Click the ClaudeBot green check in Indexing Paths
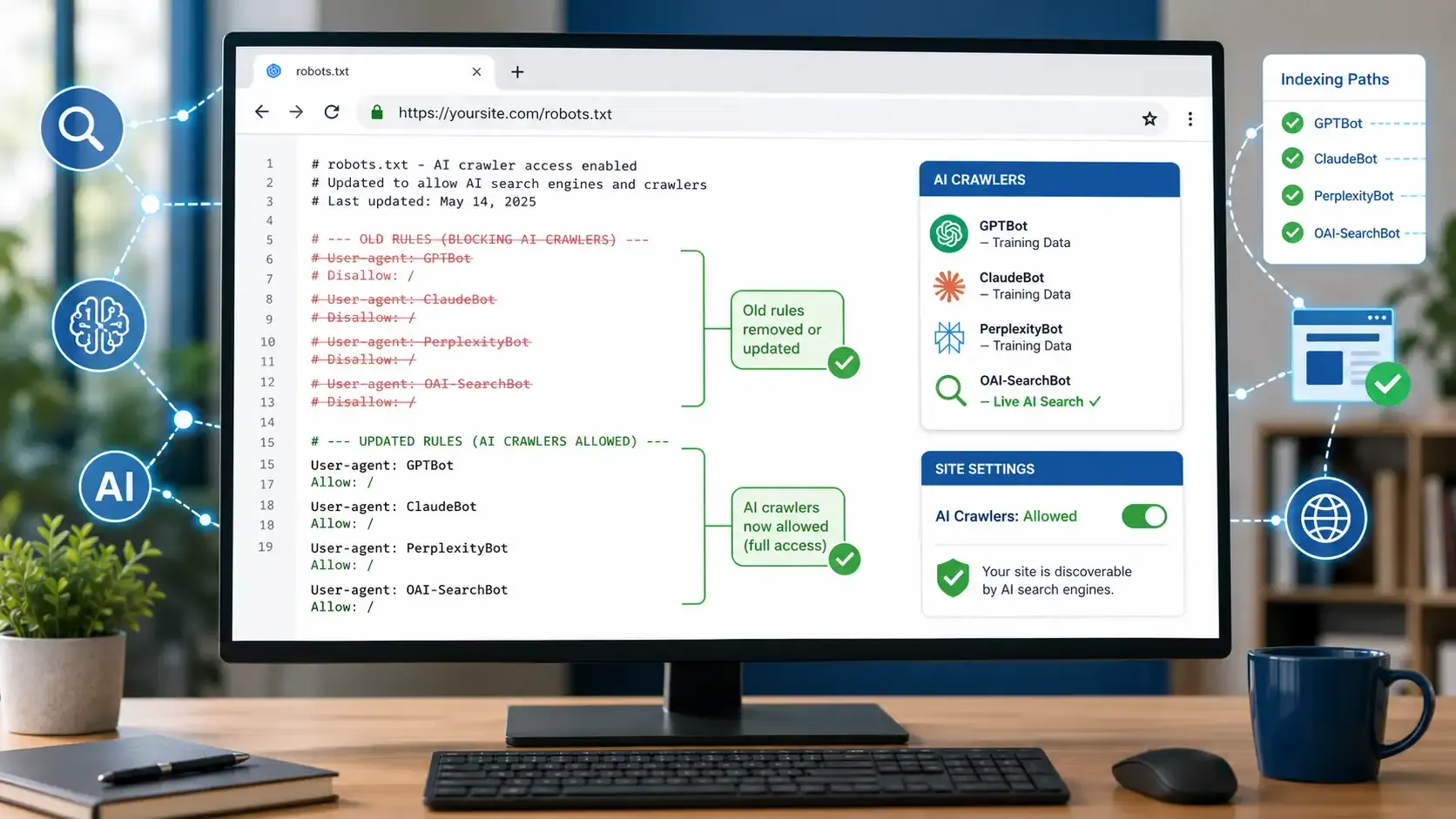 [x=1292, y=158]
